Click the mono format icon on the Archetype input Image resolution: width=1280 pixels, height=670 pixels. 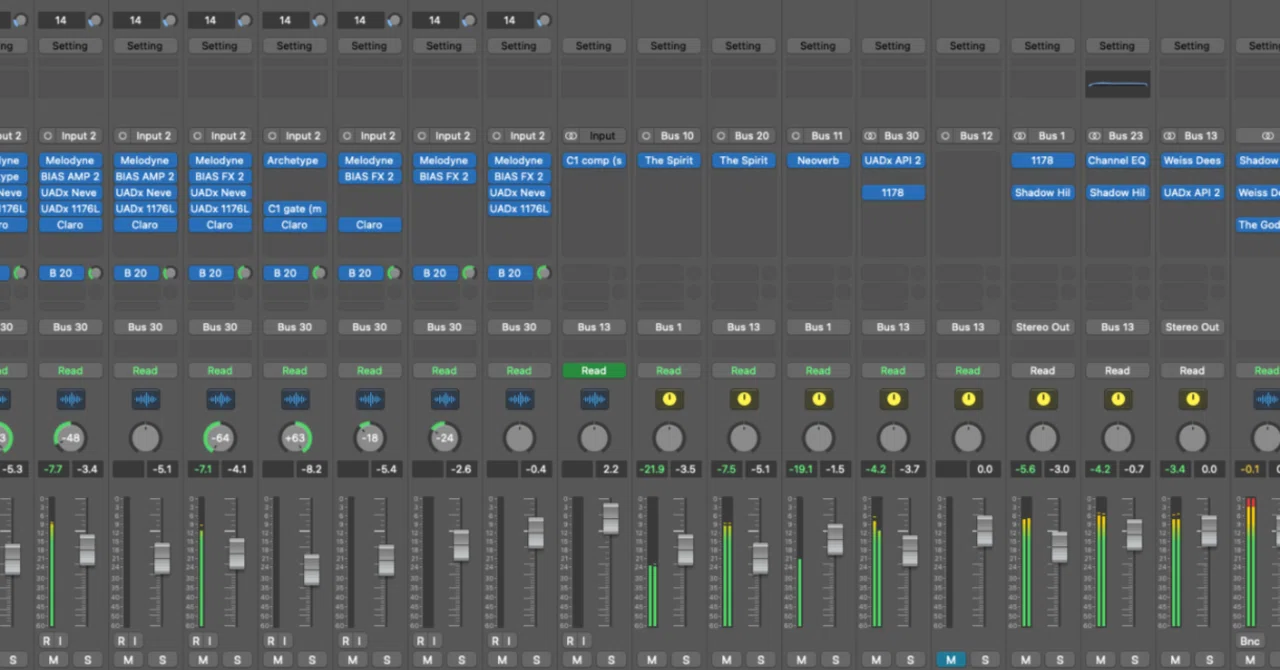tap(272, 136)
